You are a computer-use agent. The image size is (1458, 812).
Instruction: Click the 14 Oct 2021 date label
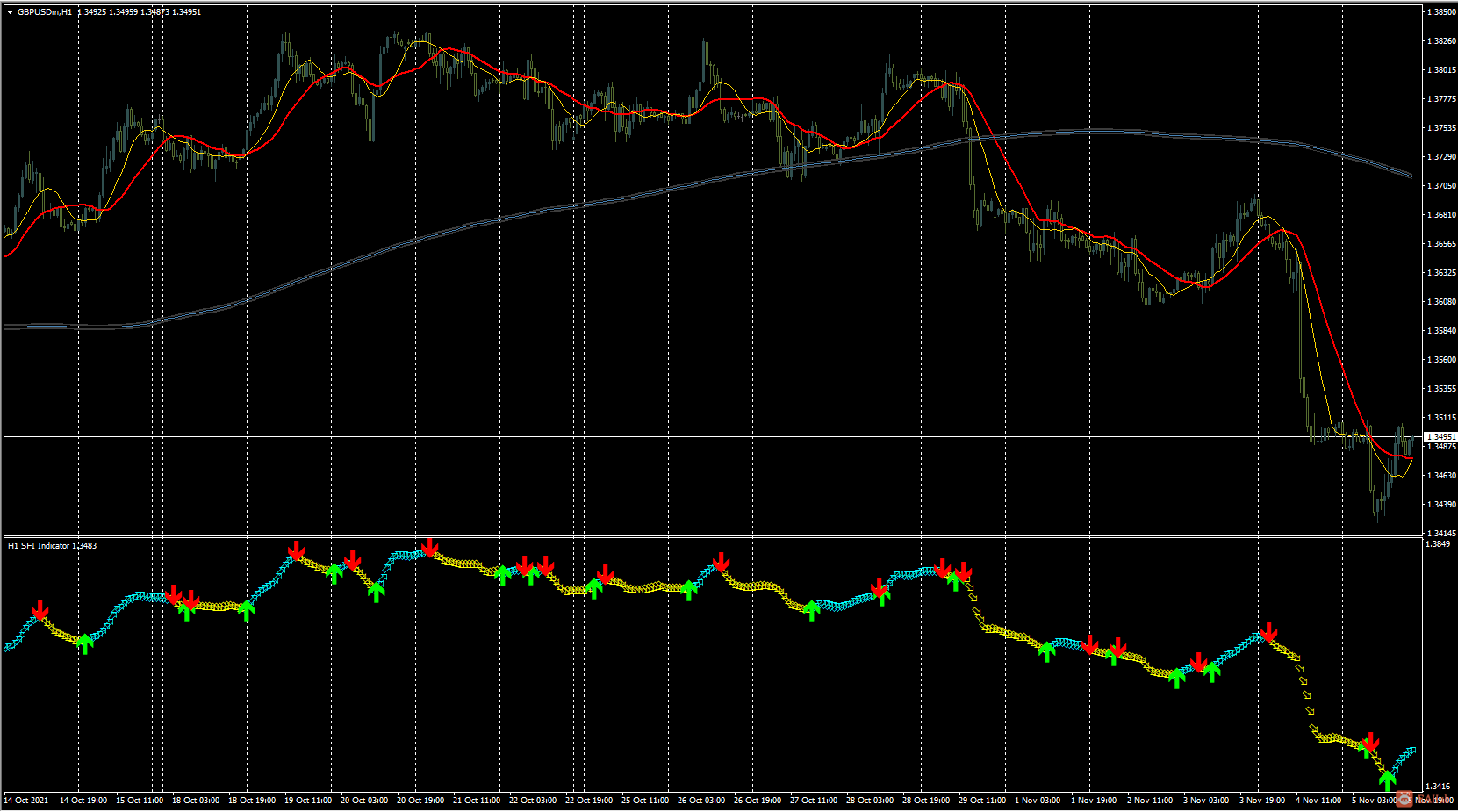click(x=26, y=801)
